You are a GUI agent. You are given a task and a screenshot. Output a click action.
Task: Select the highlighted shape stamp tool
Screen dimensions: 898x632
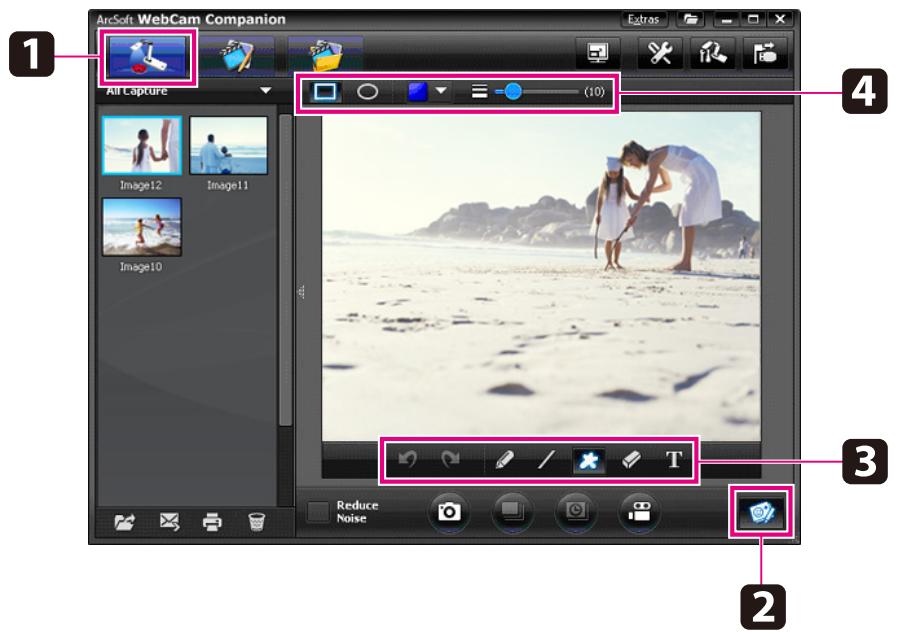click(589, 460)
